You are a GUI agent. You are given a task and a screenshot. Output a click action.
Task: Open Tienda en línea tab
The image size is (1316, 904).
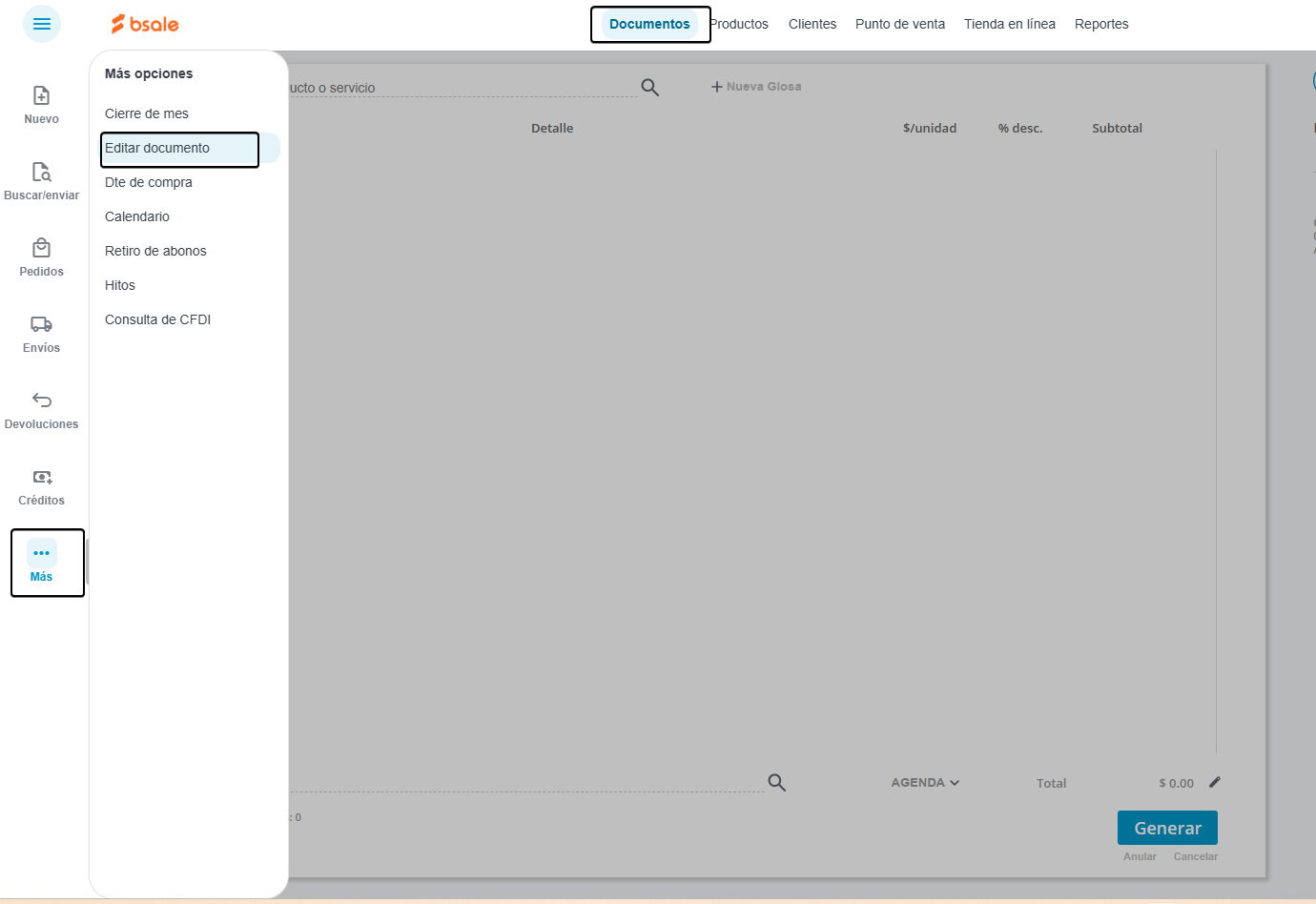pyautogui.click(x=1010, y=24)
